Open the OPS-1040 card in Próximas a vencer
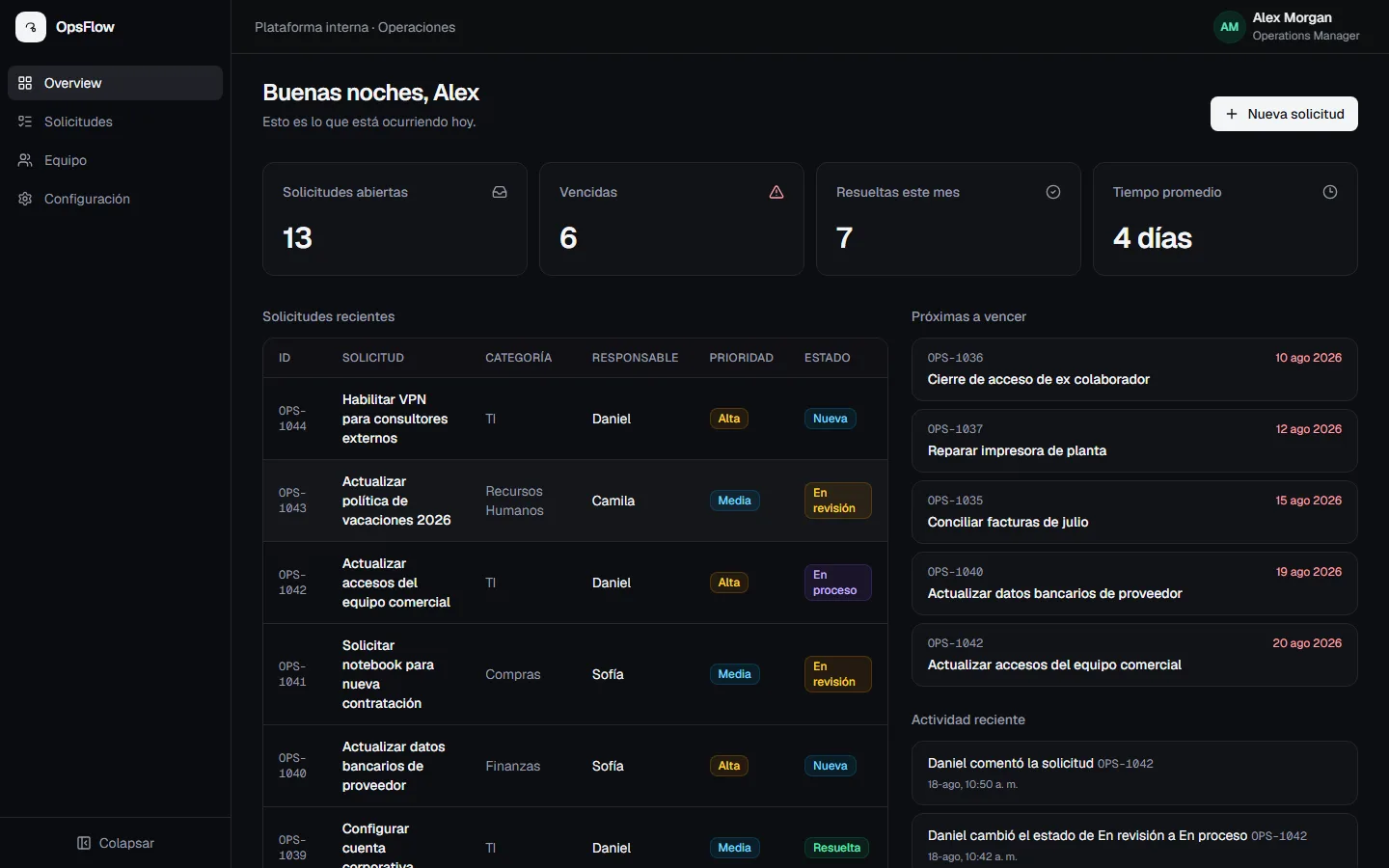 click(1134, 583)
